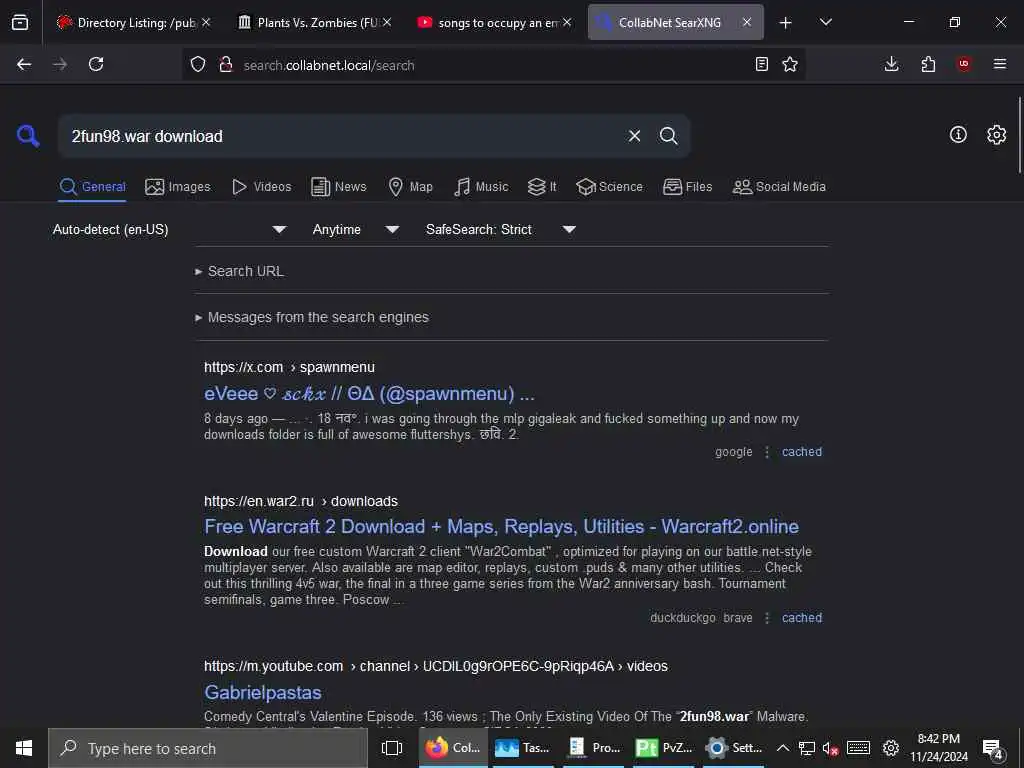Click the browser address bar
The height and width of the screenshot is (768, 1024).
[x=493, y=65]
